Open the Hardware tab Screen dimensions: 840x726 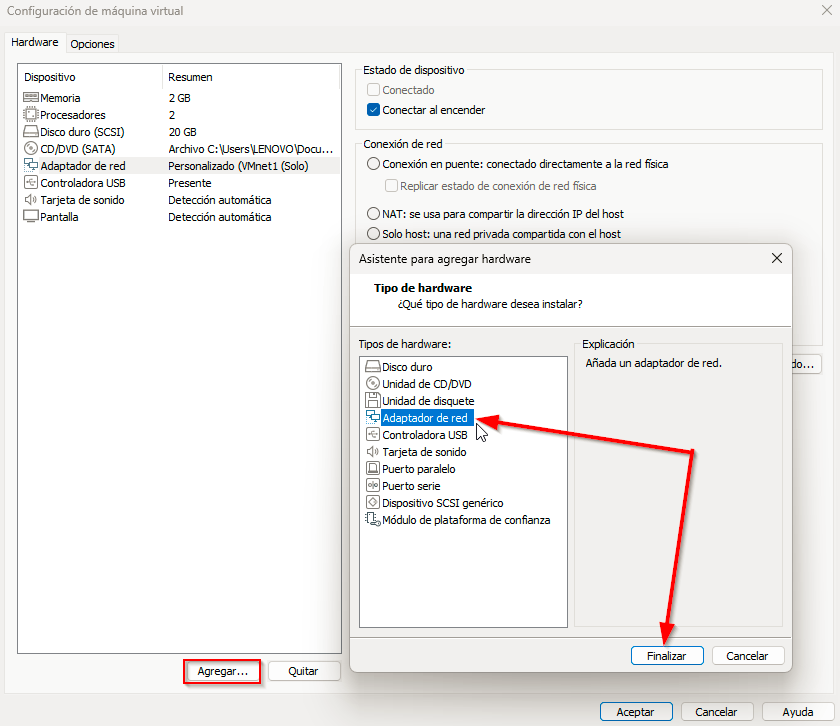click(35, 43)
